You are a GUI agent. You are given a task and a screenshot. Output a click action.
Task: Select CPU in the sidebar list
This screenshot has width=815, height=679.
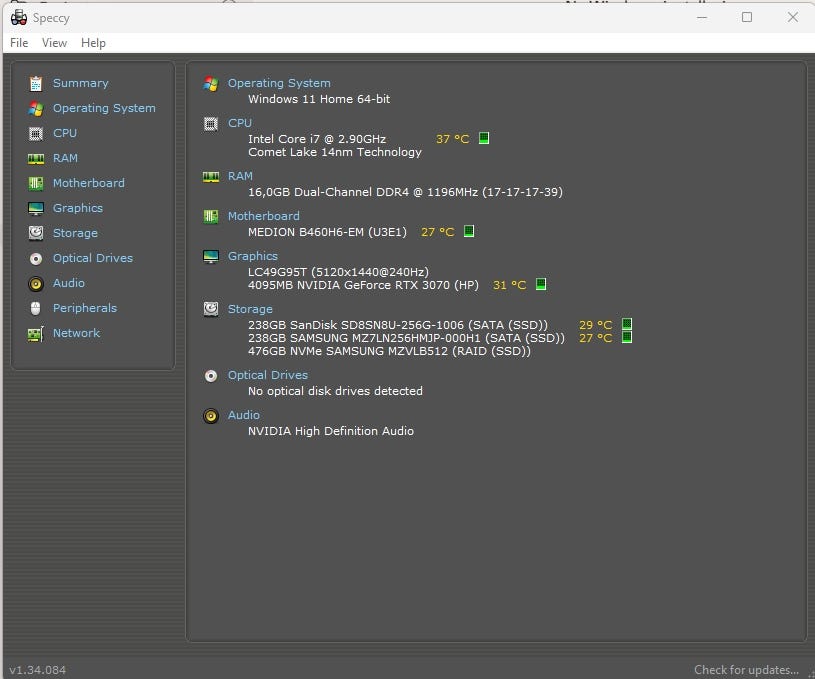(x=65, y=133)
